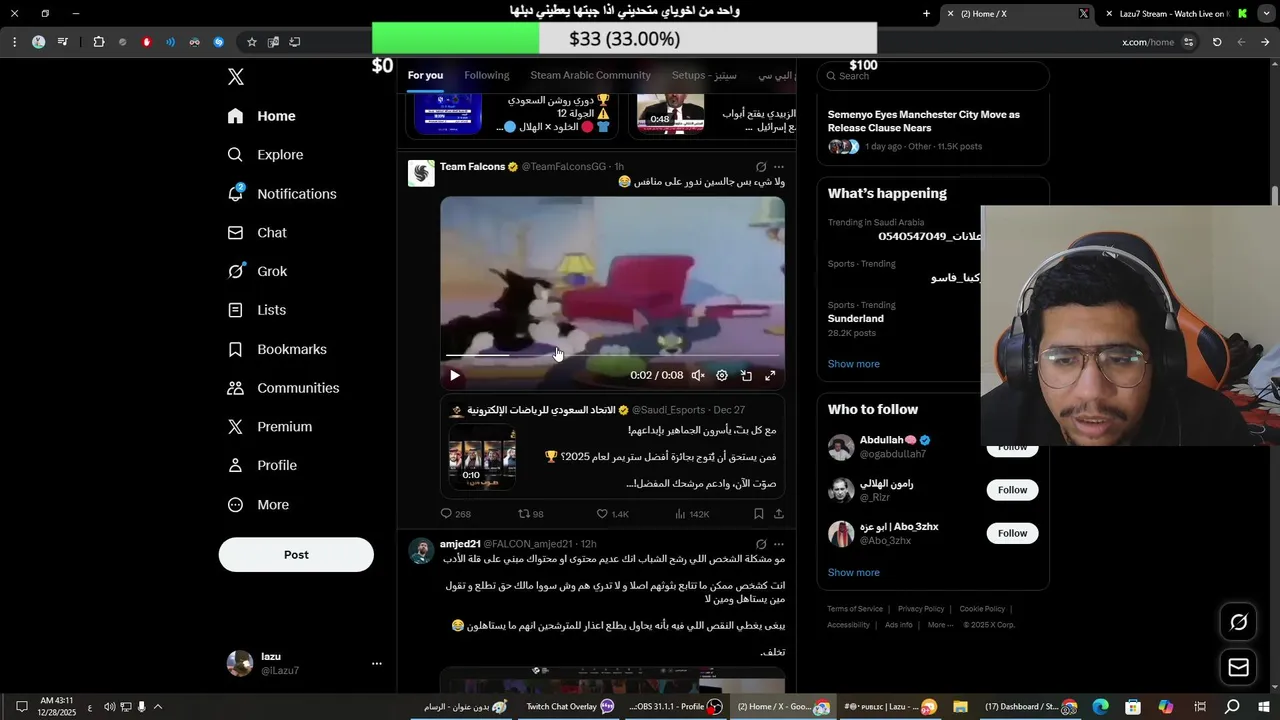The height and width of the screenshot is (720, 1280).
Task: Follow رامون الهلالي
Action: (1012, 490)
